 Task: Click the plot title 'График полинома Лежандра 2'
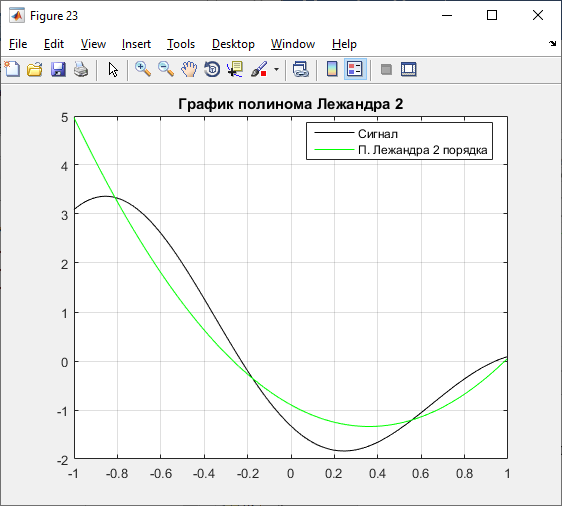coord(291,104)
